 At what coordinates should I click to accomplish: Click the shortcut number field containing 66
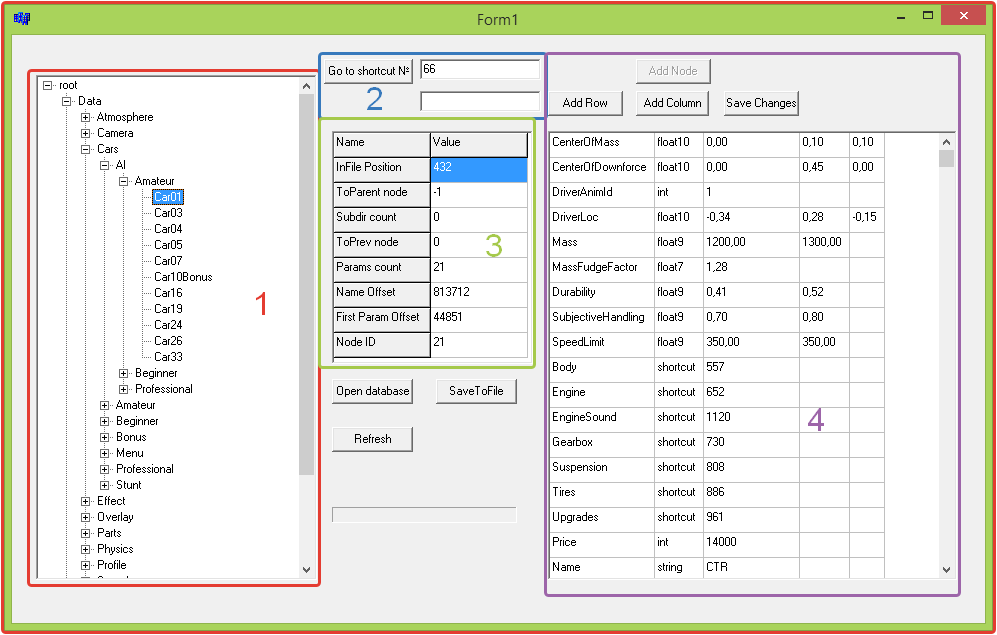(480, 69)
